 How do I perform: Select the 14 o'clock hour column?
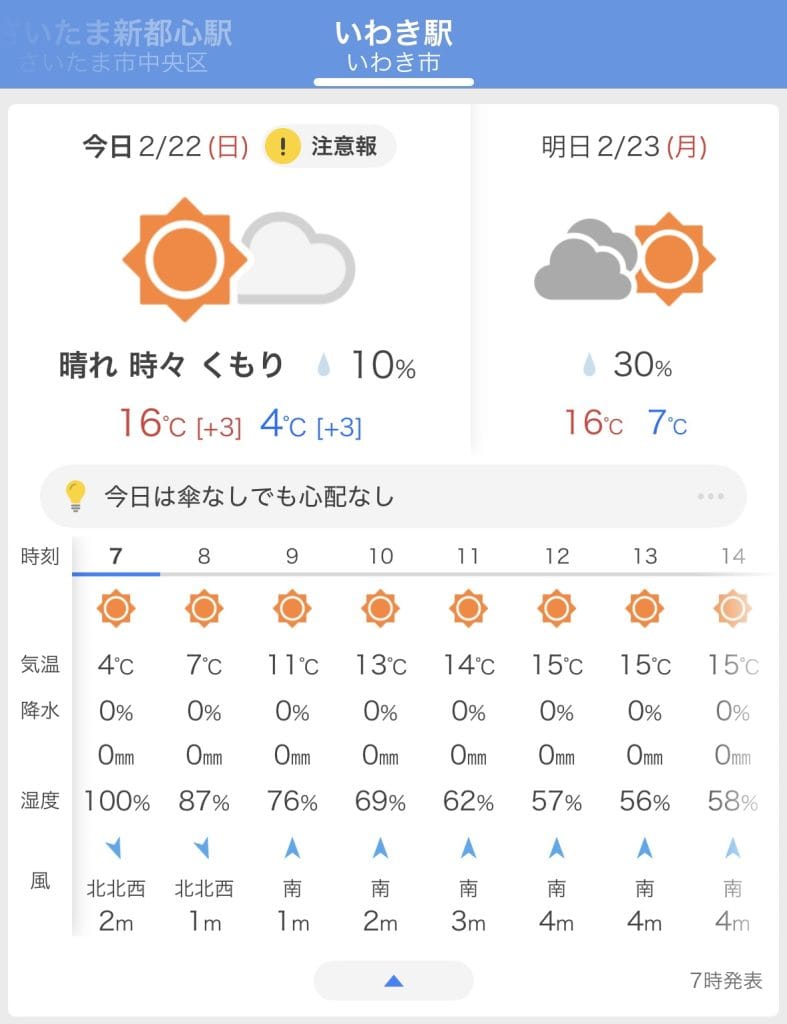pos(733,557)
